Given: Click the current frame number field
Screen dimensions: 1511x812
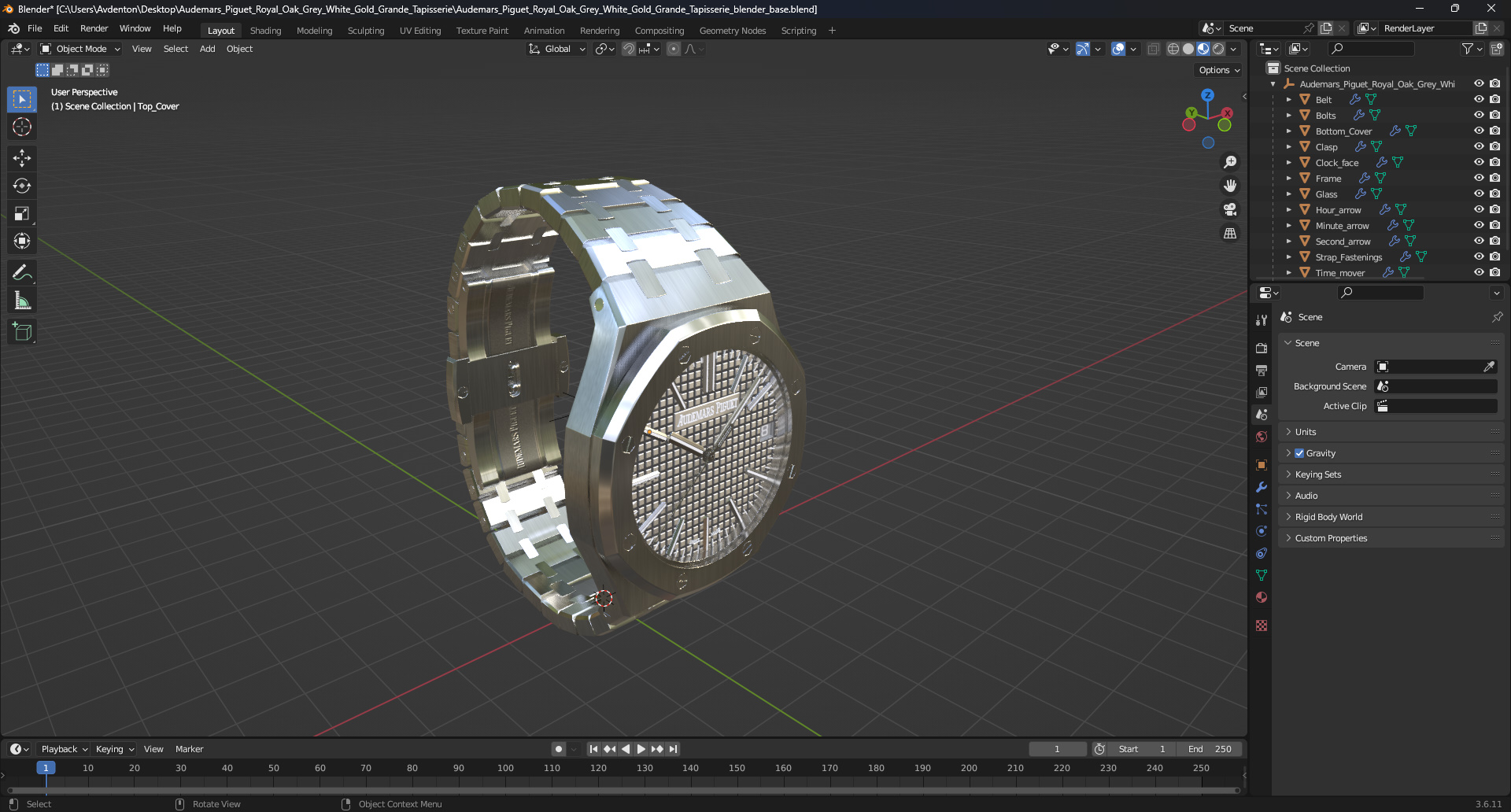Looking at the screenshot, I should tap(1057, 749).
